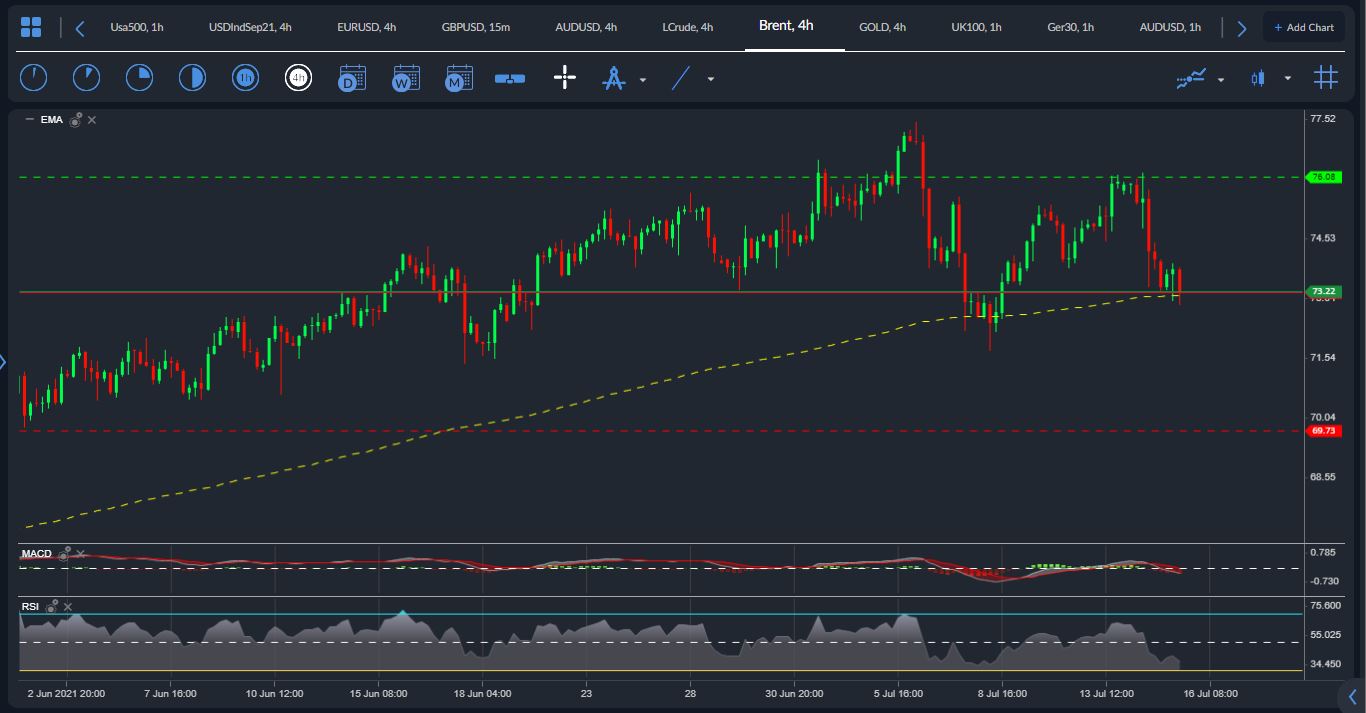The width and height of the screenshot is (1366, 713).
Task: Expand the line tool dropdown arrow
Action: (x=710, y=79)
